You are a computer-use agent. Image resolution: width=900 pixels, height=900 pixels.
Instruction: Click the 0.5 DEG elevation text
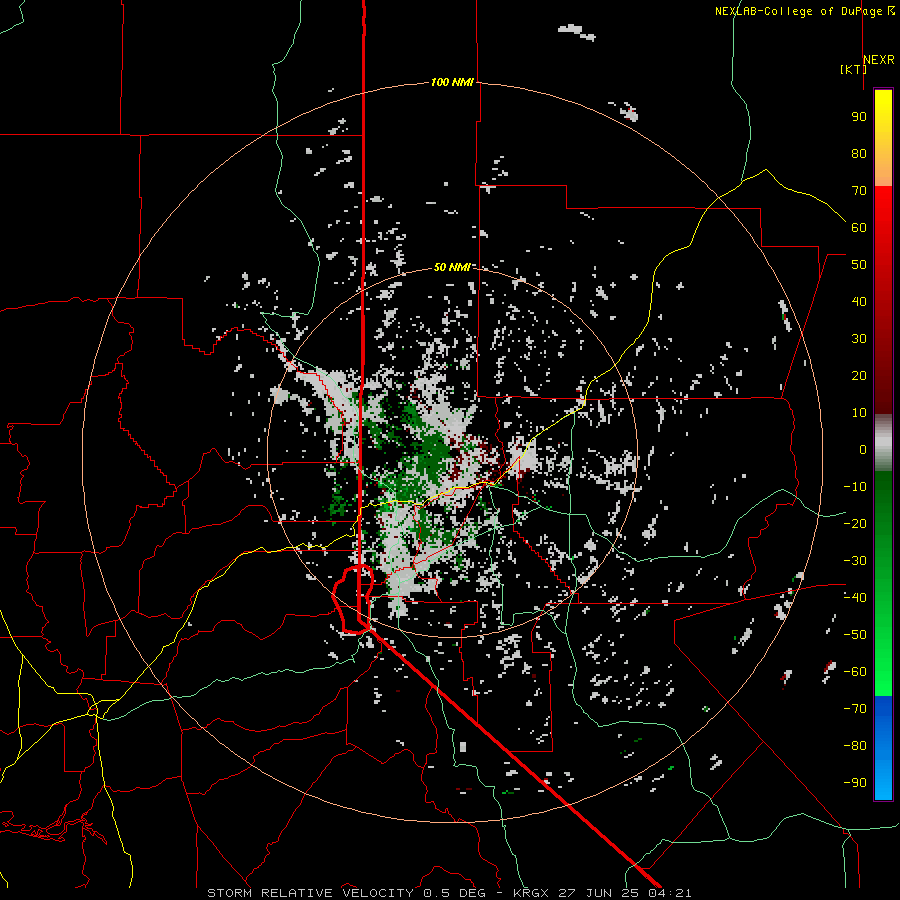pyautogui.click(x=454, y=893)
